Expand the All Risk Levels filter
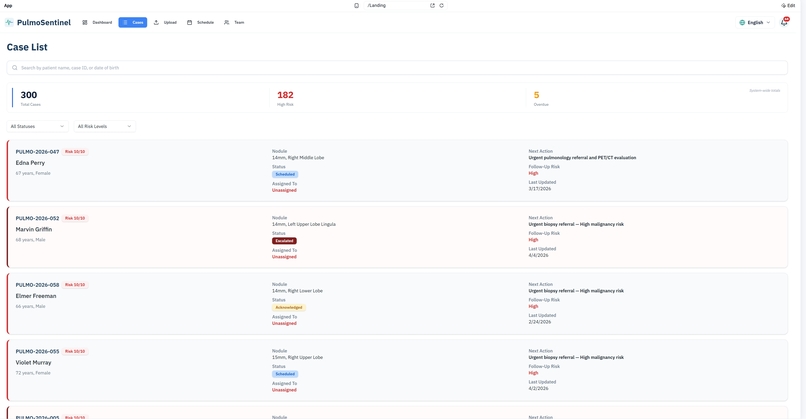 coord(104,126)
